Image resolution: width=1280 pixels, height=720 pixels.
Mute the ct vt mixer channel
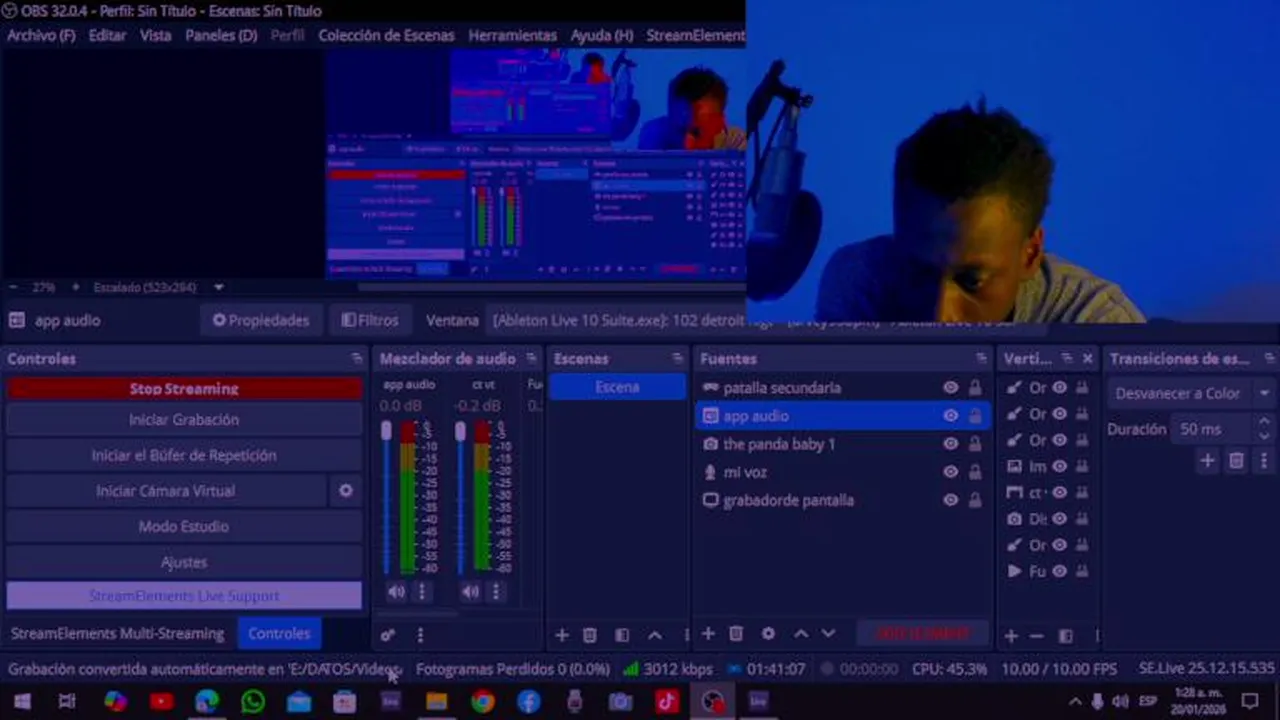470,592
